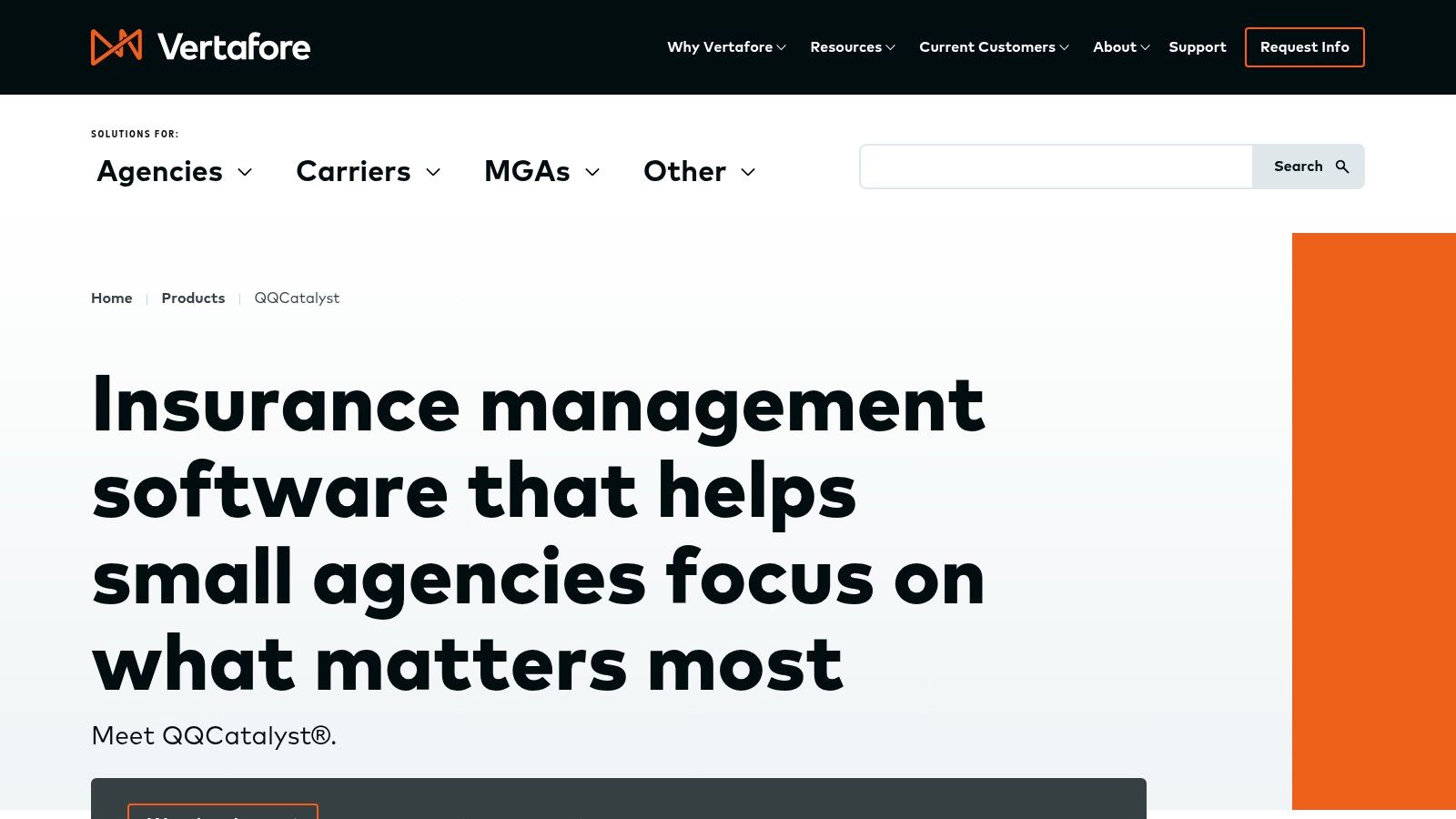This screenshot has height=819, width=1456.
Task: Click the 'Insurance management' headline line
Action: click(539, 406)
